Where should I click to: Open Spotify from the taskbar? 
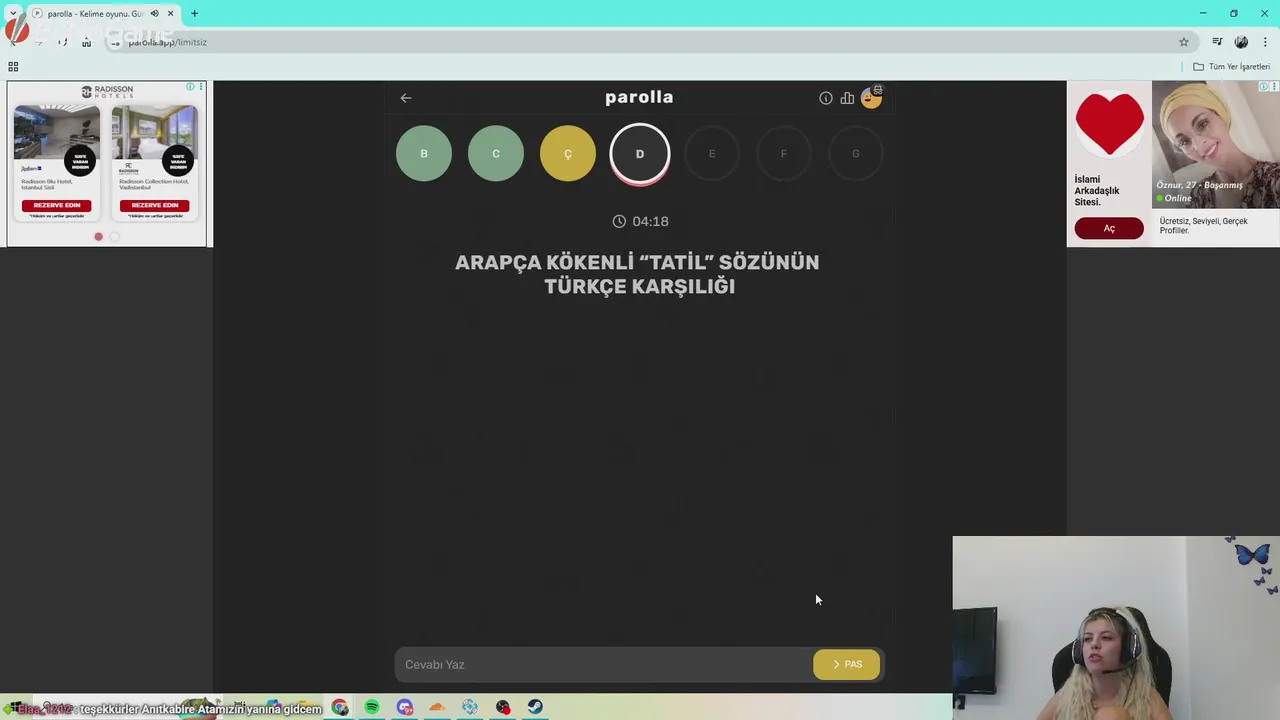pos(372,707)
